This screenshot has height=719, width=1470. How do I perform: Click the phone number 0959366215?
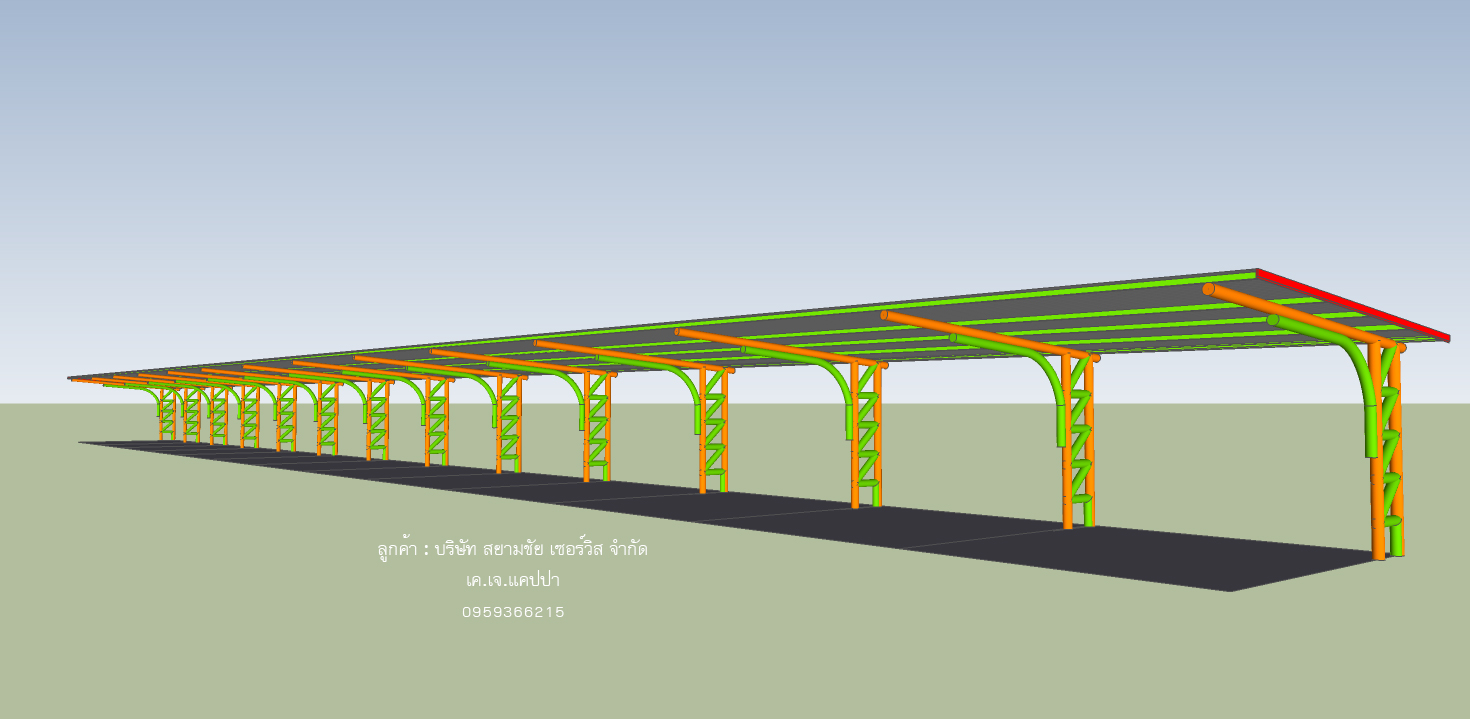tap(513, 612)
